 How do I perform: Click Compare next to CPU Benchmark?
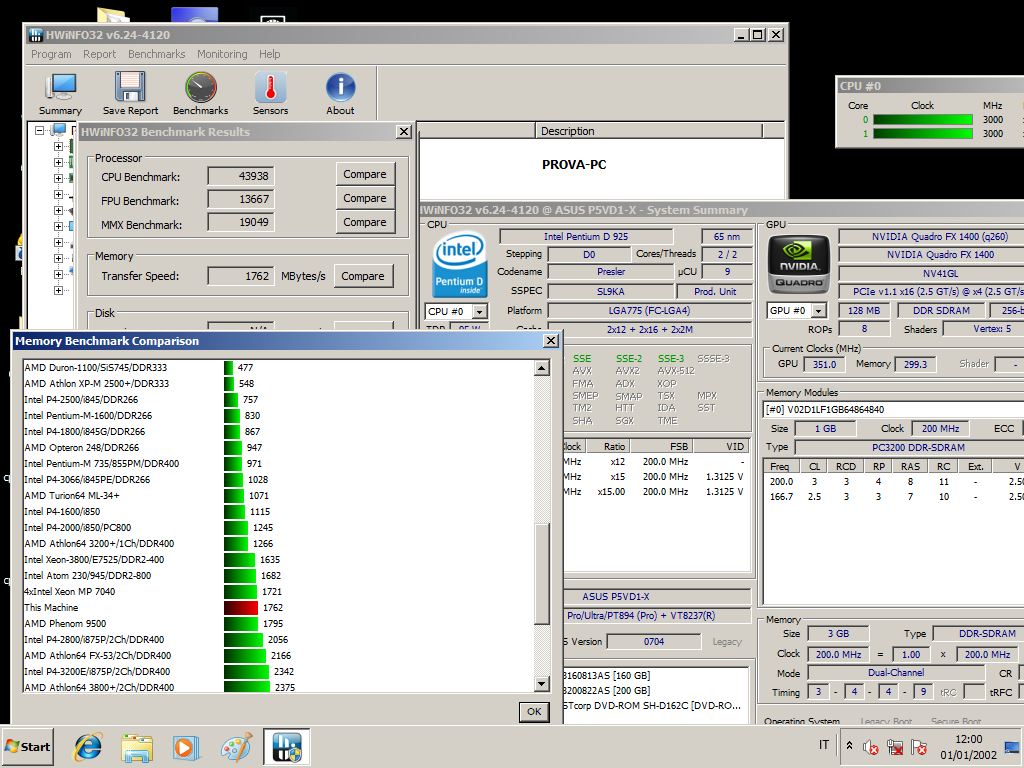[x=364, y=174]
